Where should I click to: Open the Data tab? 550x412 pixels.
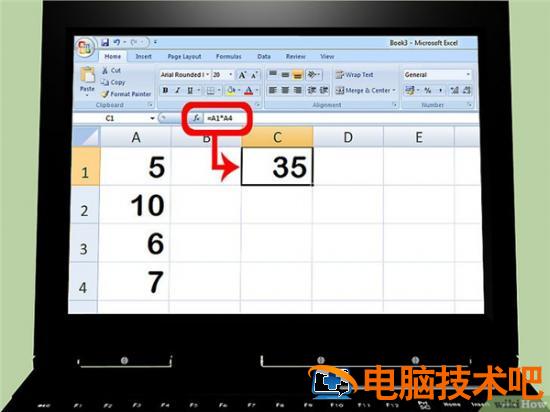pos(264,56)
